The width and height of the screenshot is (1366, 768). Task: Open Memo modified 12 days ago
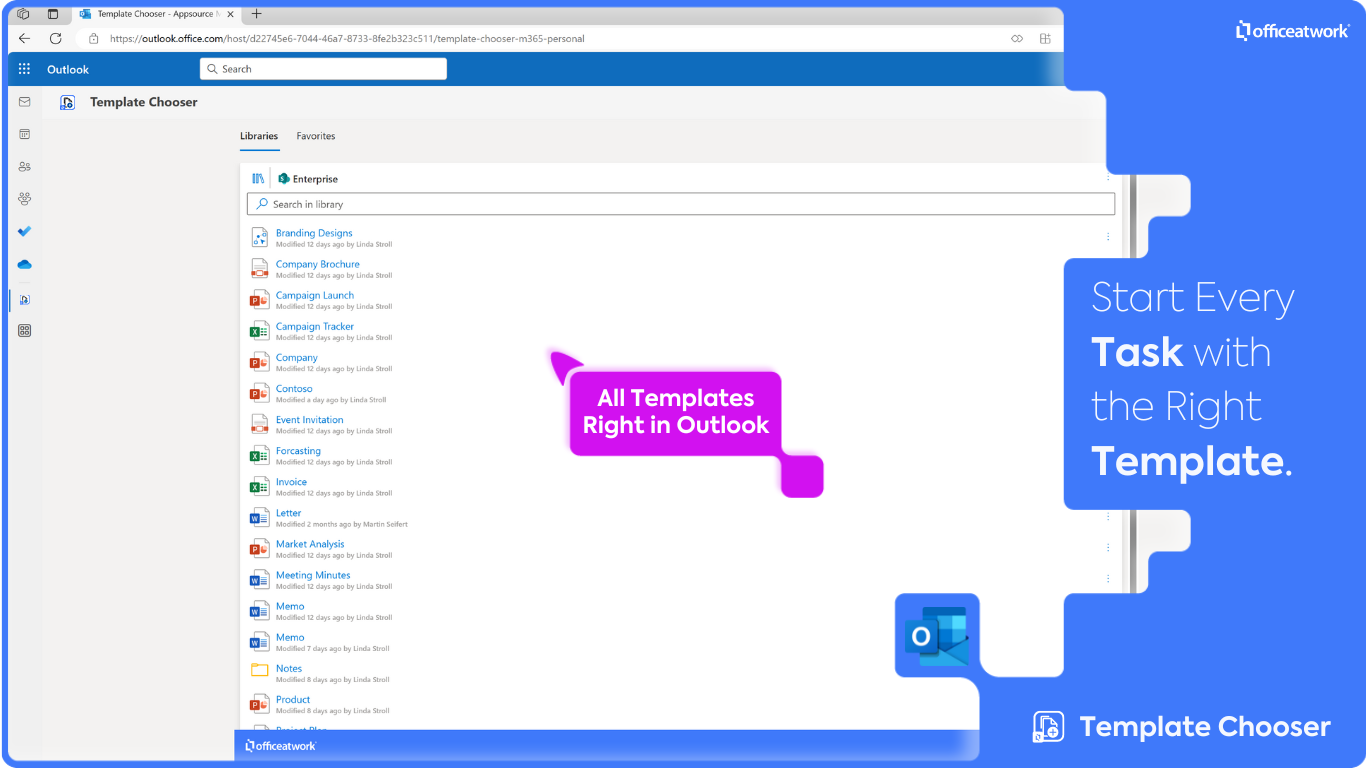(x=290, y=606)
